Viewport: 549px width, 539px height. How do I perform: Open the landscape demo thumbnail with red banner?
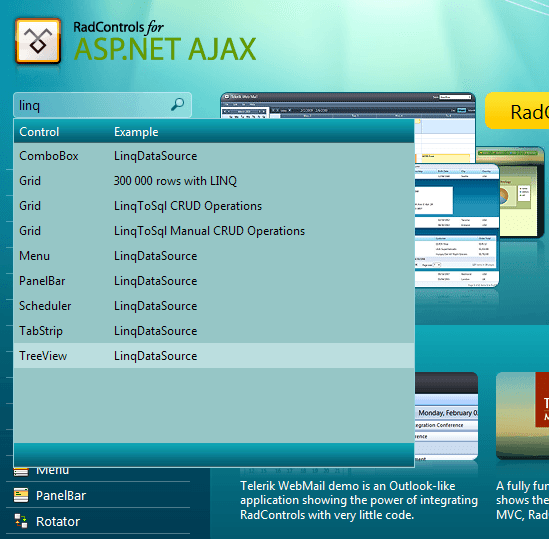pyautogui.click(x=522, y=416)
